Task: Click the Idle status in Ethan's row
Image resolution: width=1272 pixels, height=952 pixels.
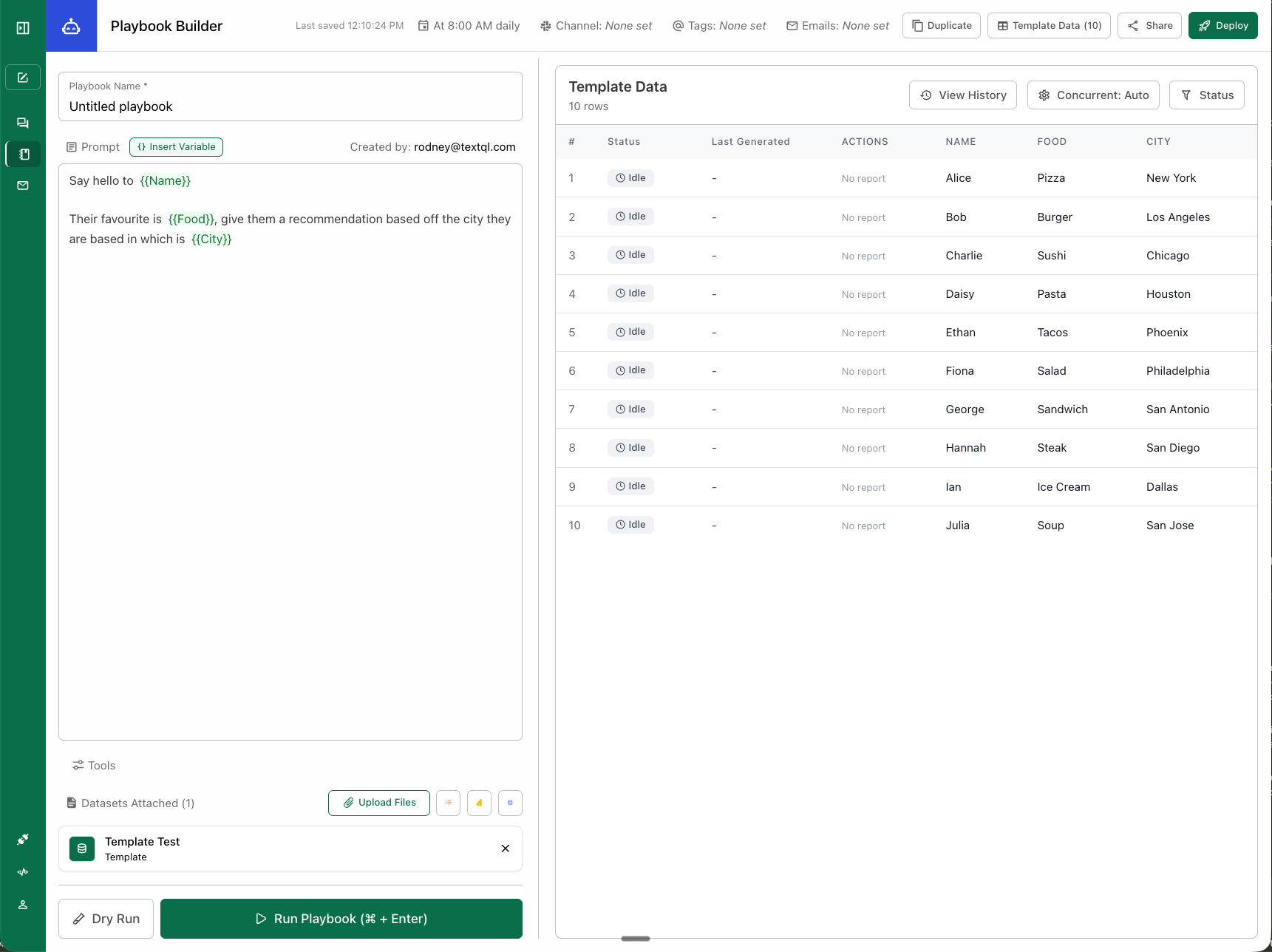Action: pos(630,332)
